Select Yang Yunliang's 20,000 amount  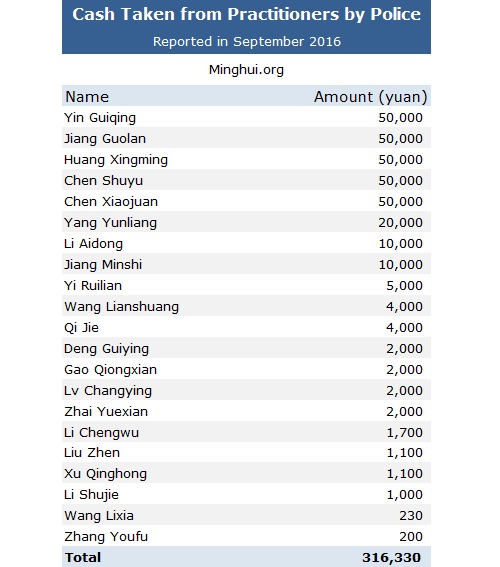point(400,223)
